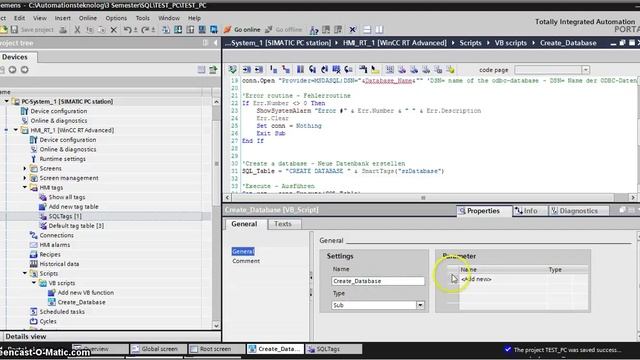Select Comment in properties navigation
640x360 pixels.
[x=246, y=261]
